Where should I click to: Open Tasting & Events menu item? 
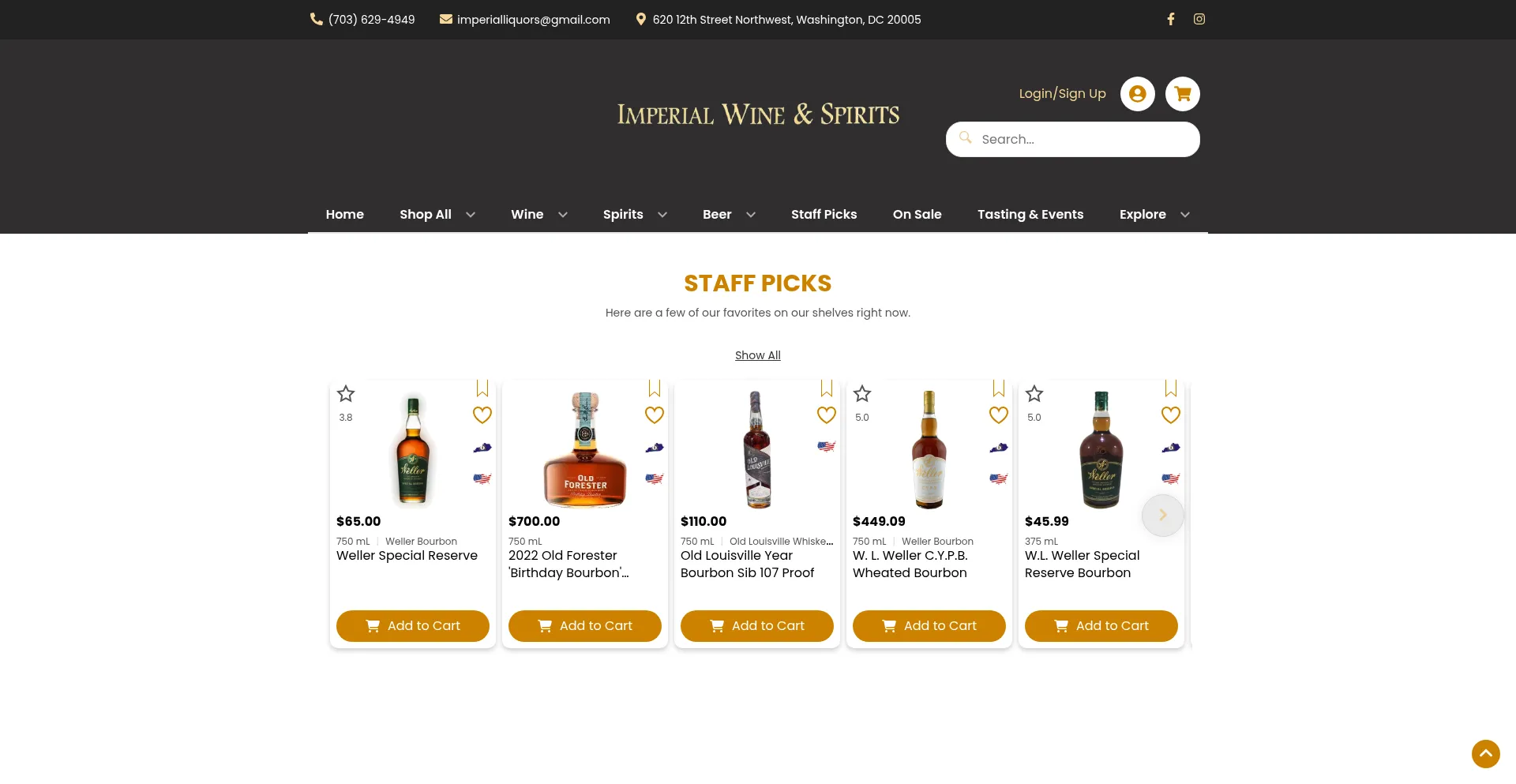(1030, 215)
